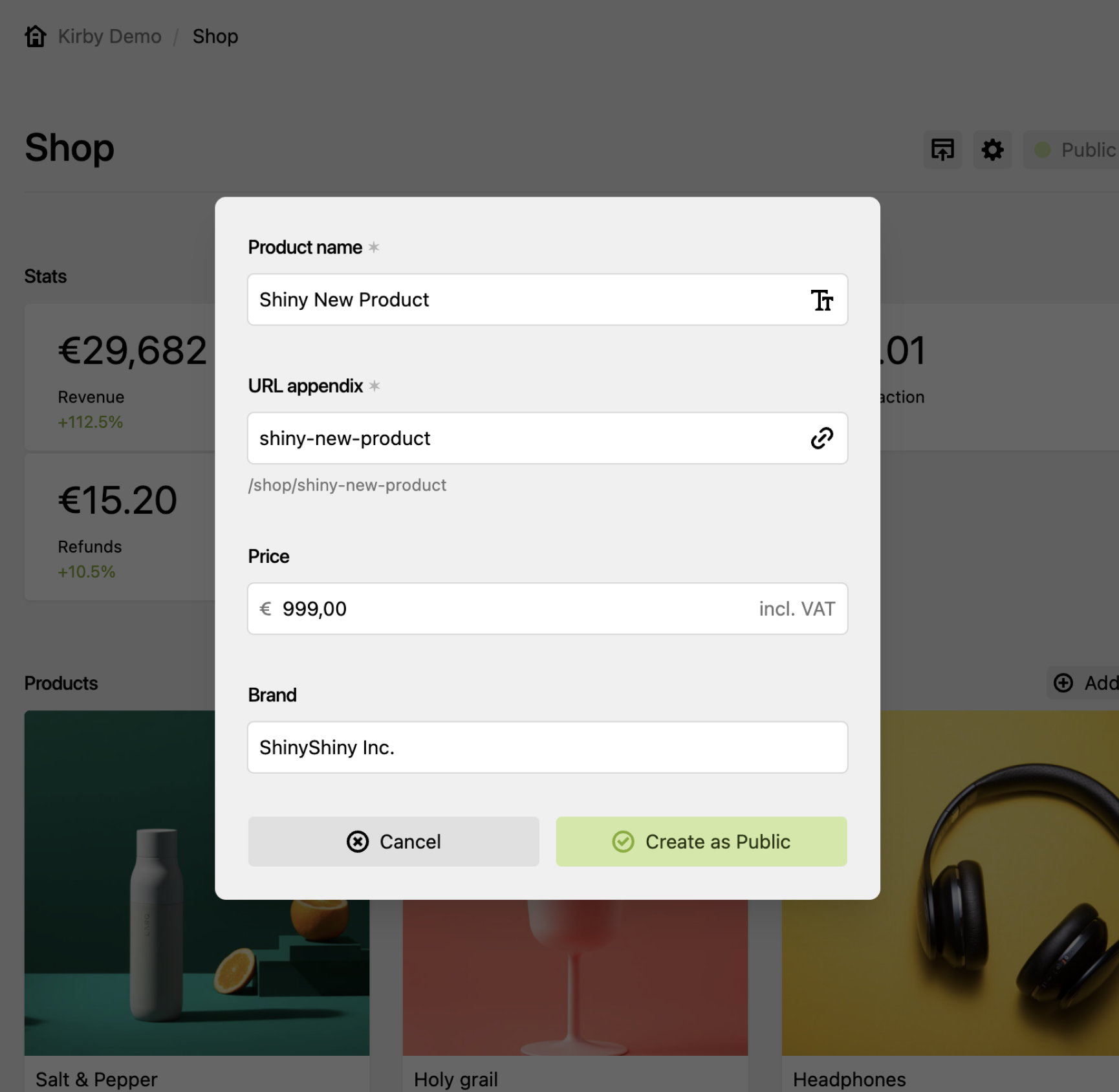Image resolution: width=1119 pixels, height=1092 pixels.
Task: Open the page preview icon
Action: (942, 150)
